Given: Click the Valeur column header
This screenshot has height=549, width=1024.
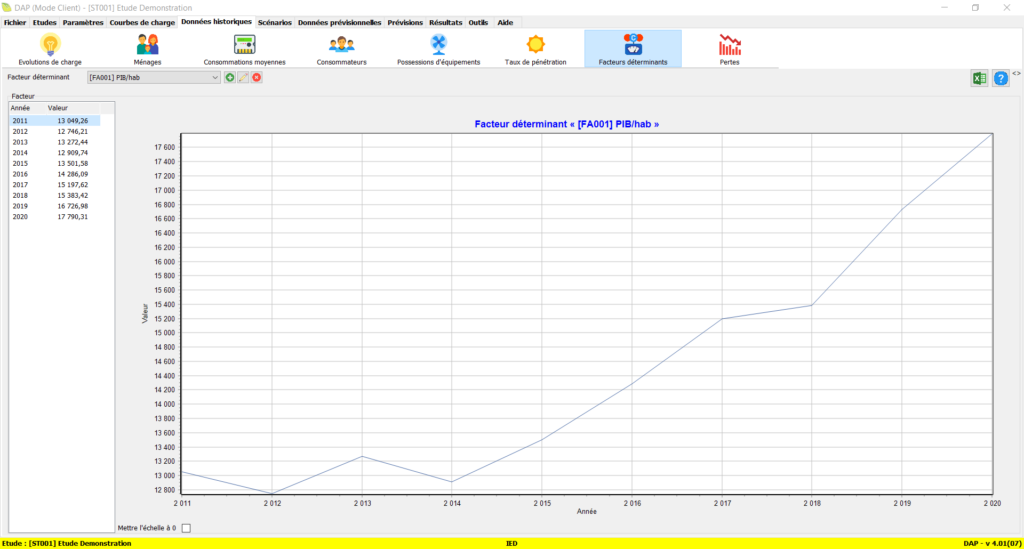Looking at the screenshot, I should (58, 107).
